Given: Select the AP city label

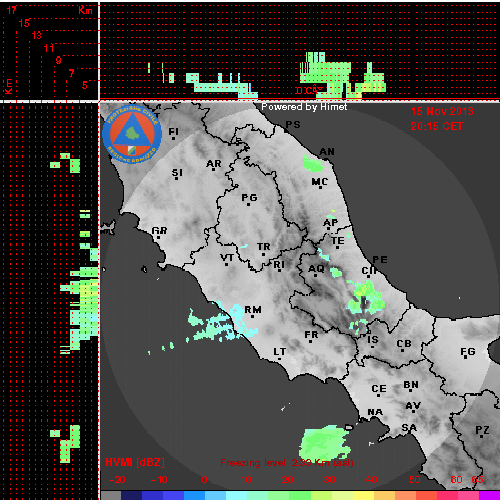Looking at the screenshot, I should [x=331, y=223].
